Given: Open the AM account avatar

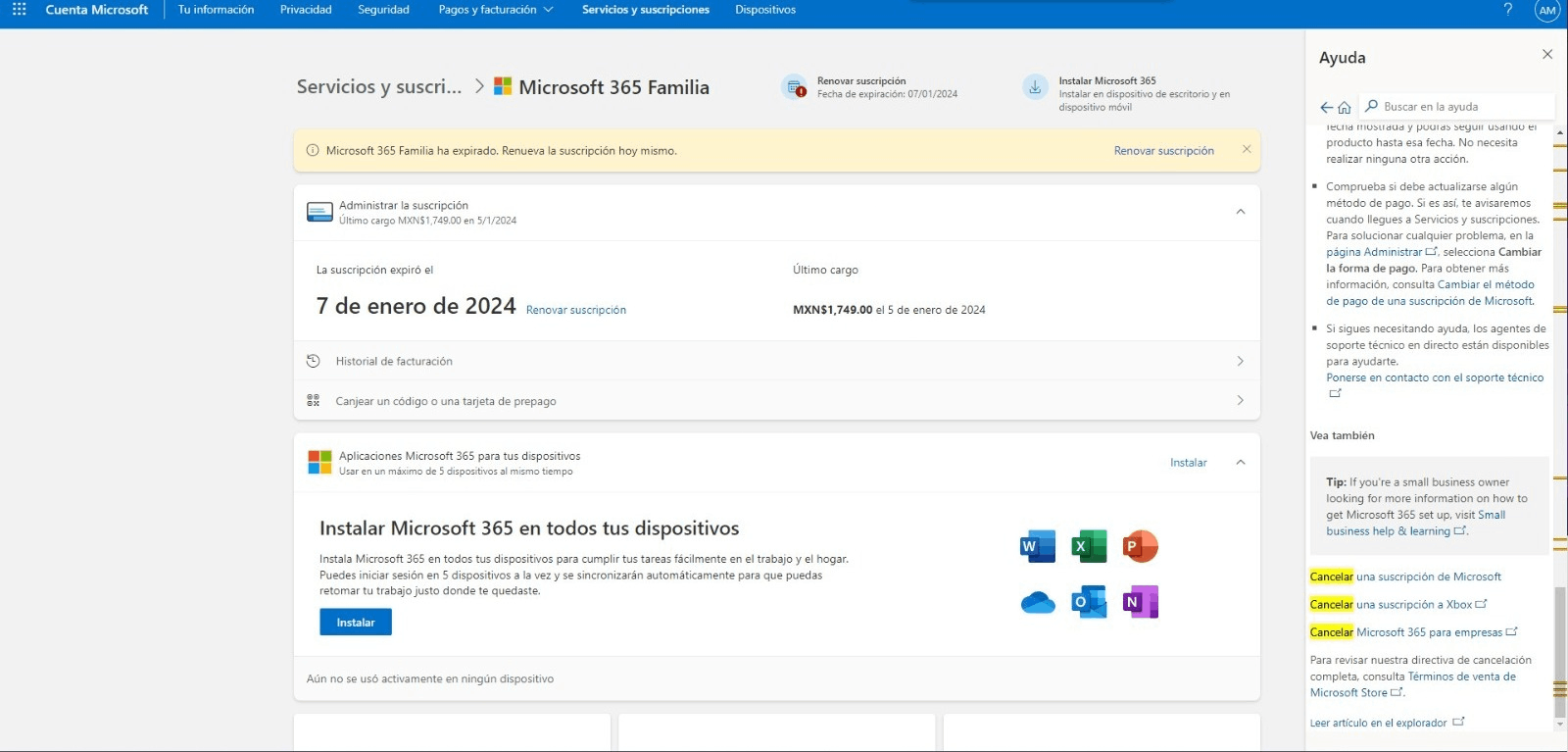Looking at the screenshot, I should tap(1547, 11).
